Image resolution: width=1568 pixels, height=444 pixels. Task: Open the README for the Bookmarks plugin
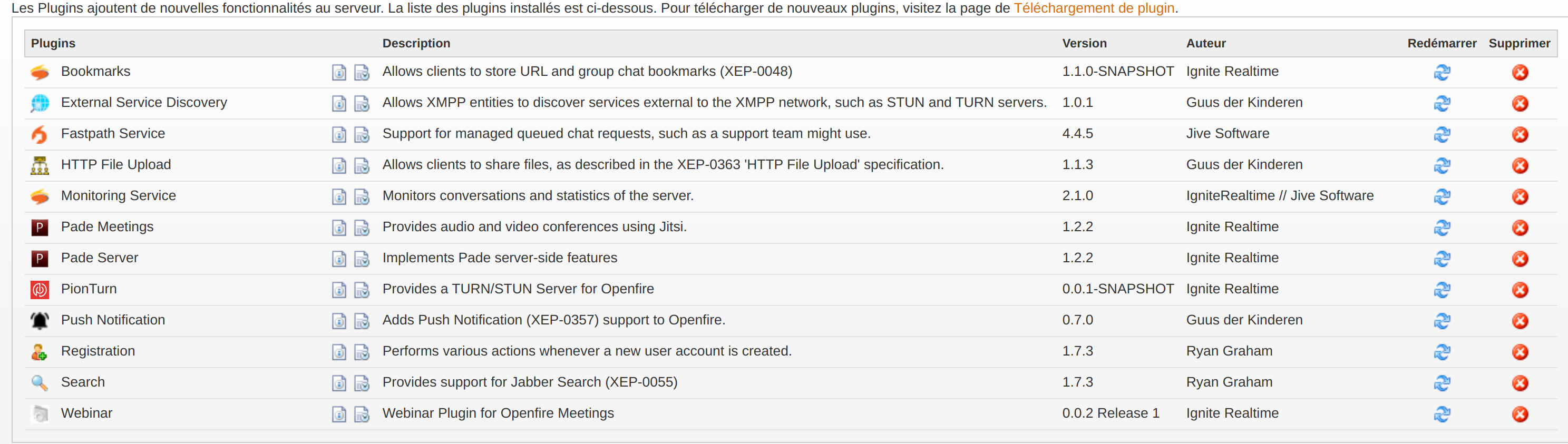(x=339, y=71)
